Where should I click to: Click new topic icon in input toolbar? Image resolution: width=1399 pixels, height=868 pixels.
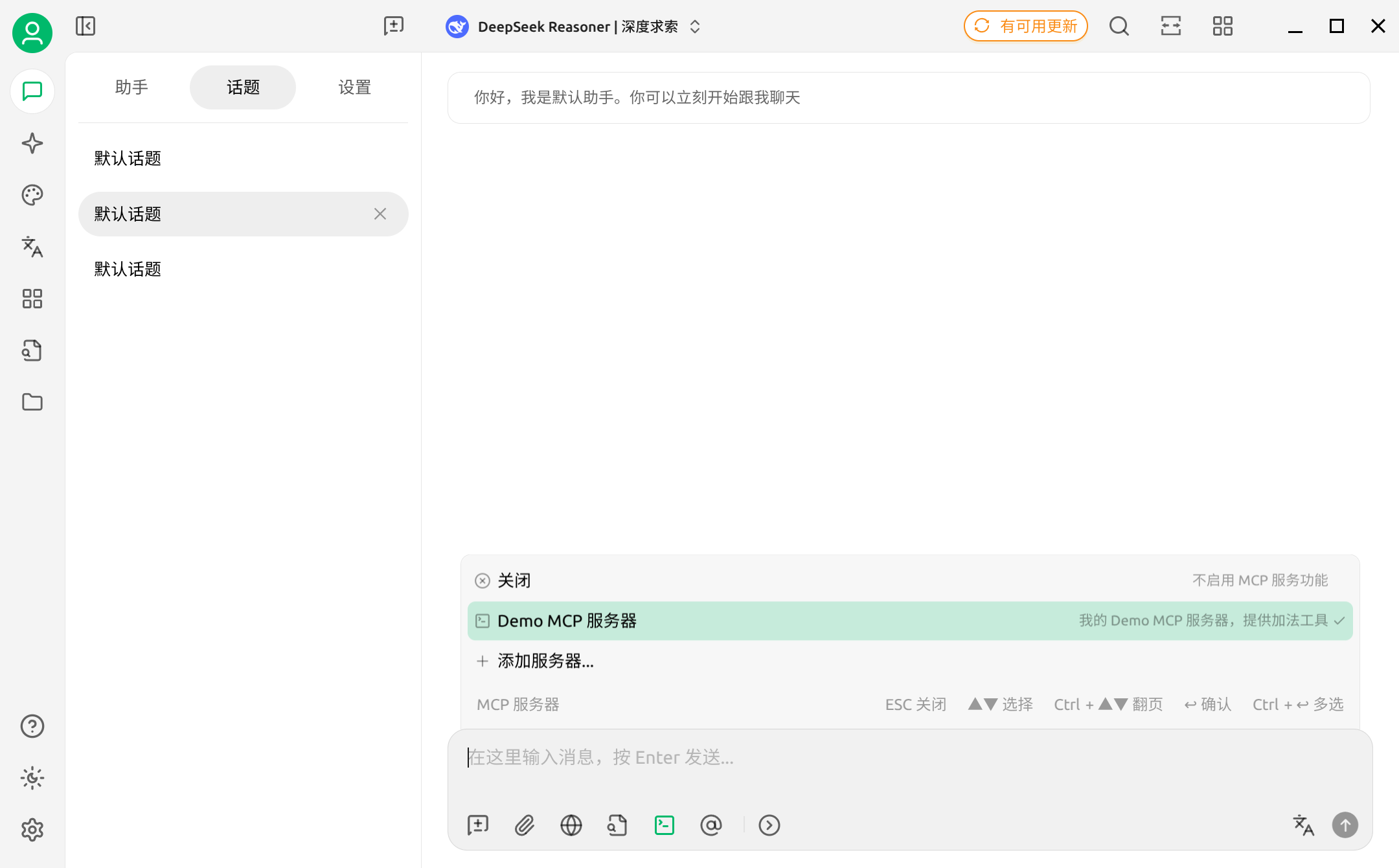pos(478,825)
